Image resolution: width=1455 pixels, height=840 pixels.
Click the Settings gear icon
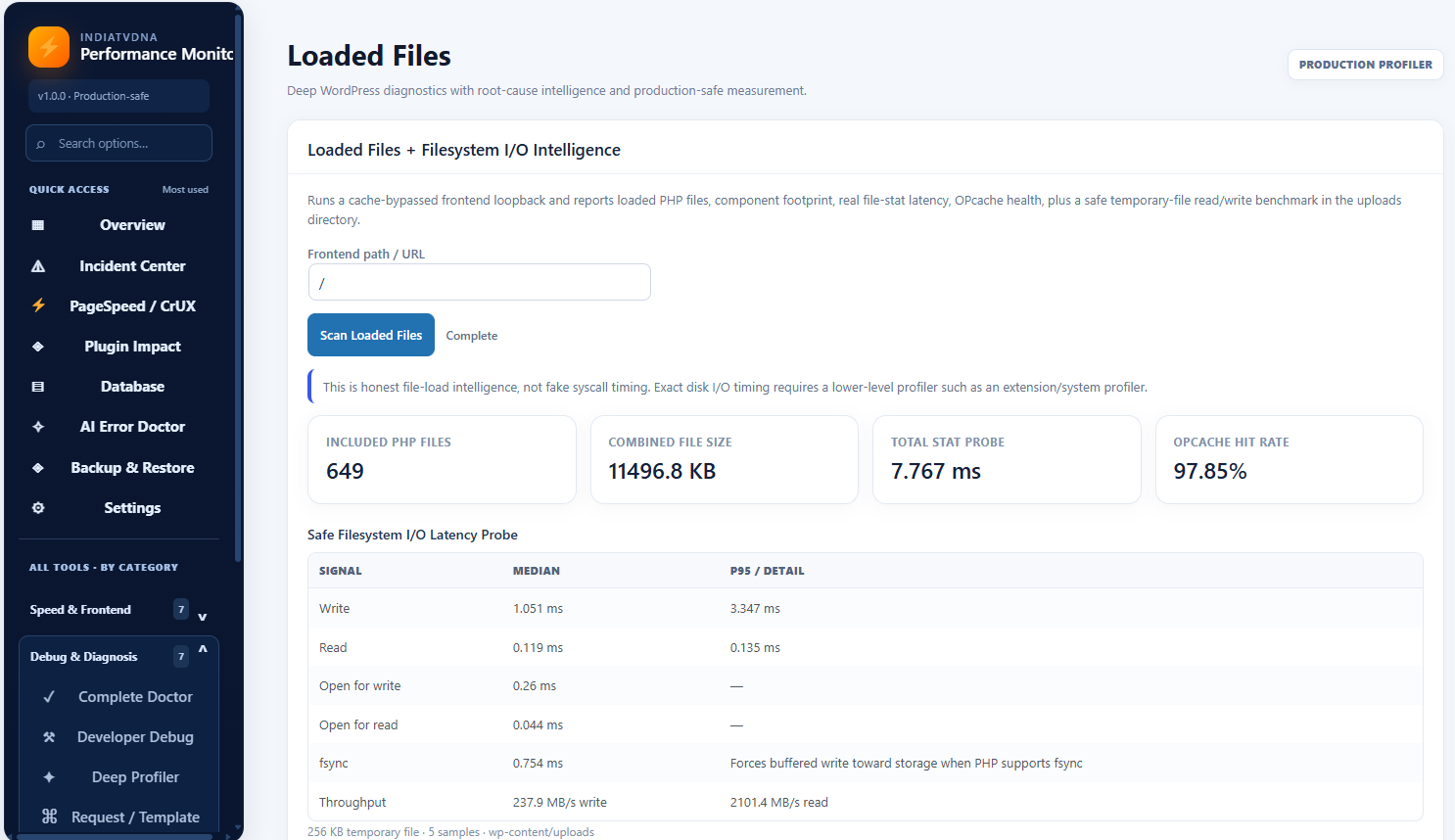(x=38, y=508)
